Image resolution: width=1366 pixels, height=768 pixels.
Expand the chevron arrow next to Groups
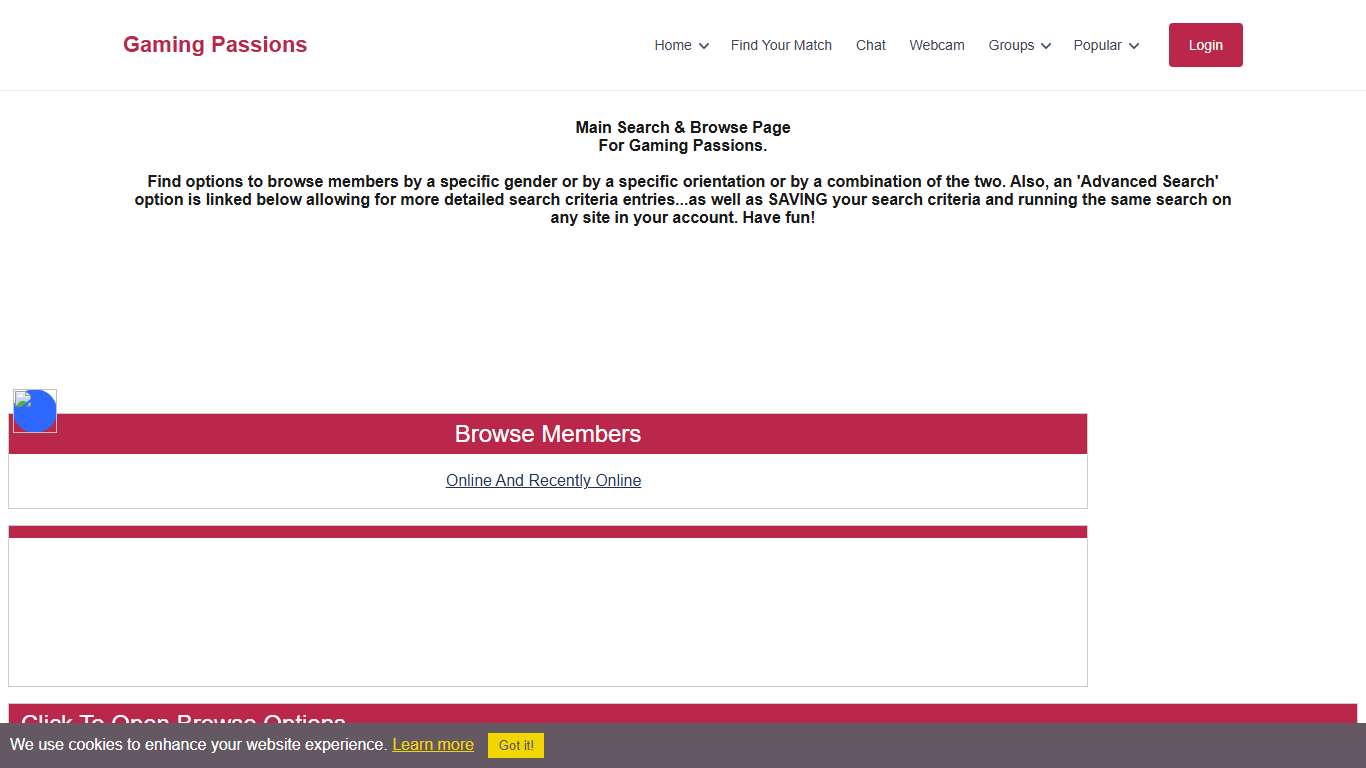1046,46
